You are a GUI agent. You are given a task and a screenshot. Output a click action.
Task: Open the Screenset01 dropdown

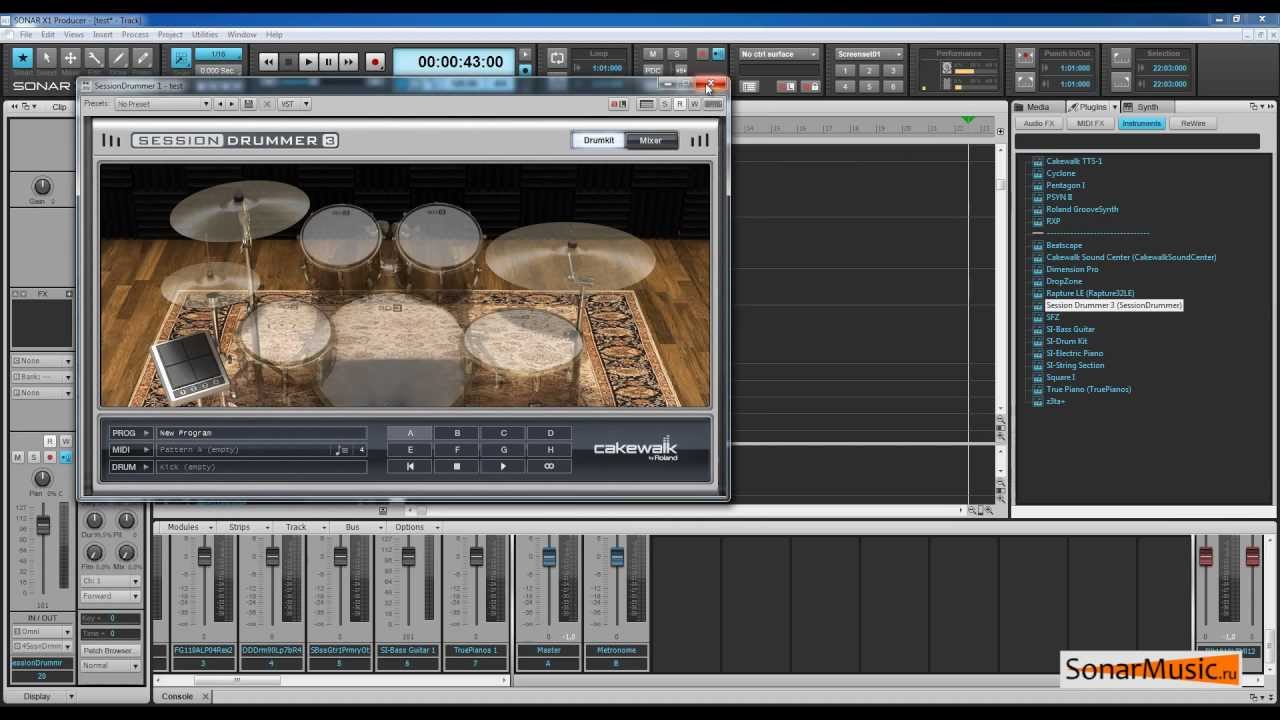coord(869,54)
